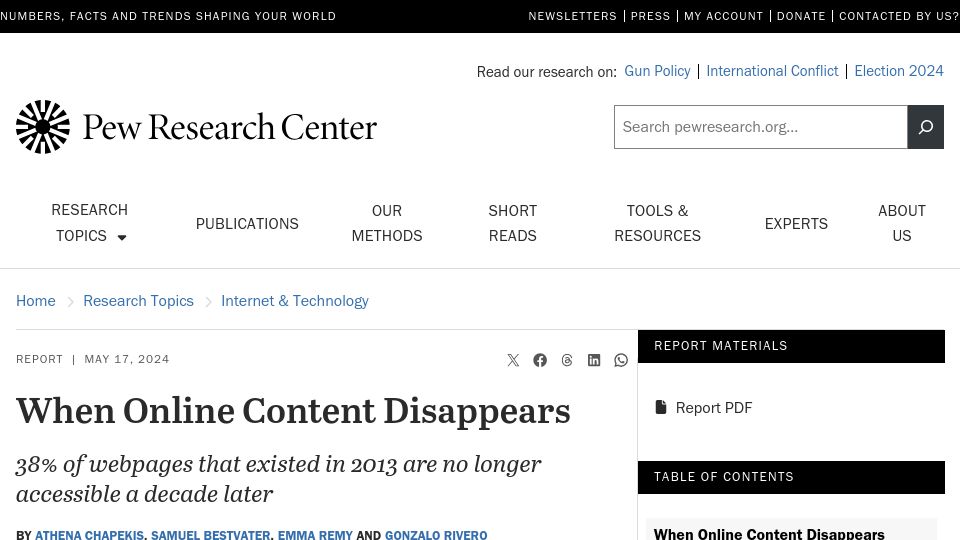This screenshot has height=540, width=960.
Task: Share the report on X
Action: coord(513,360)
